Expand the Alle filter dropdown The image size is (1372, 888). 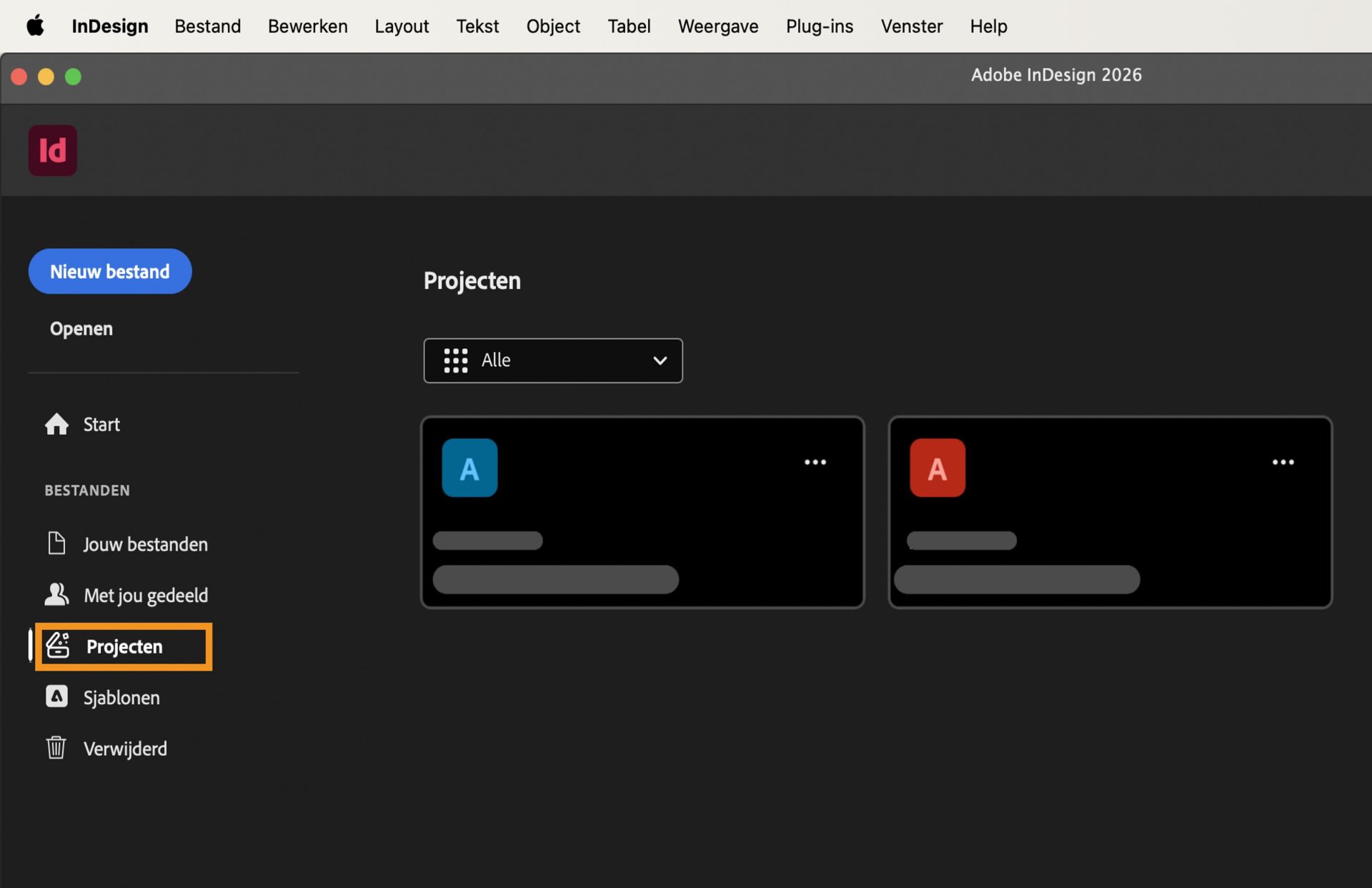[x=553, y=360]
